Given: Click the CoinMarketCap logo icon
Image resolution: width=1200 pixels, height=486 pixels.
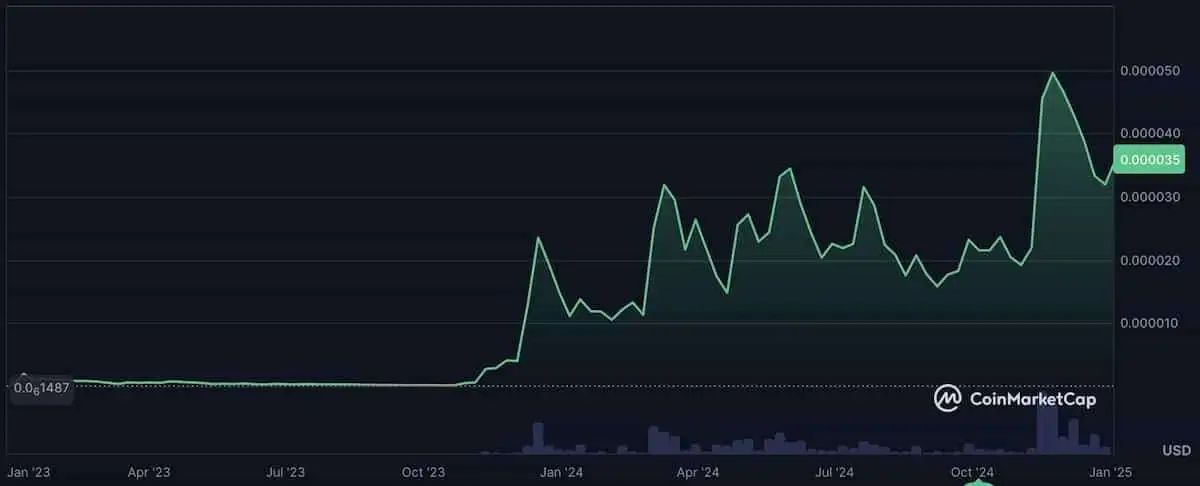Looking at the screenshot, I should [947, 398].
